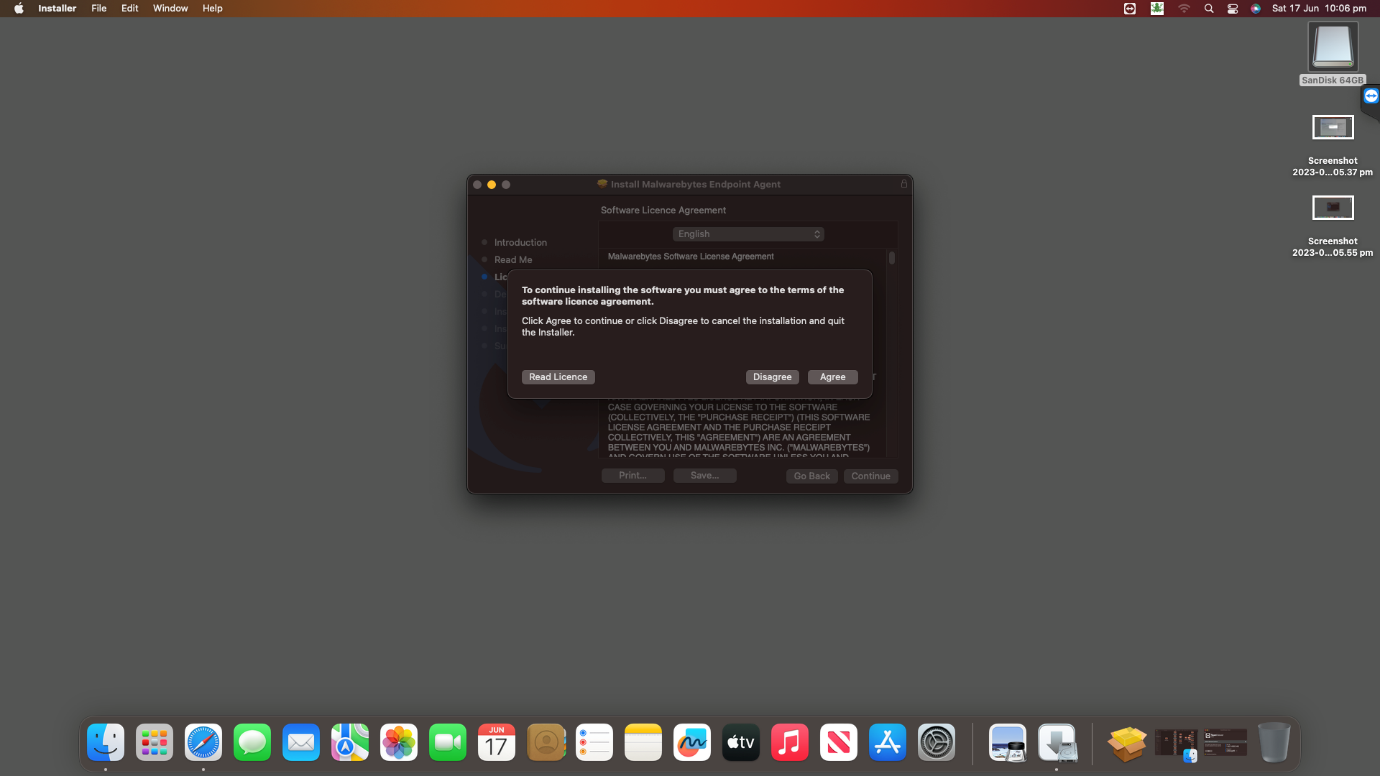Viewport: 1380px width, 776px height.
Task: Select the Introduction step in the installer sidebar
Action: 520,242
